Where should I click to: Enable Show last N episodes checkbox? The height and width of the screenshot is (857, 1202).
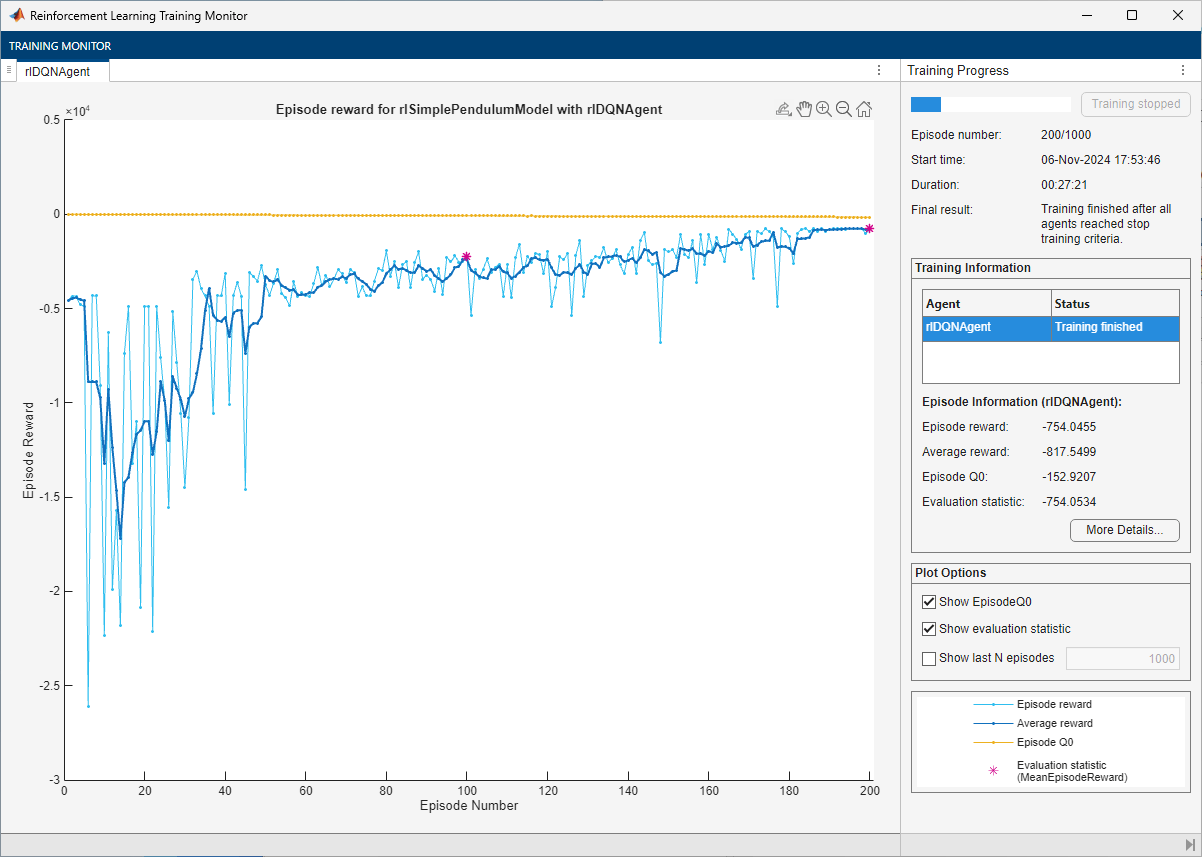click(x=929, y=658)
